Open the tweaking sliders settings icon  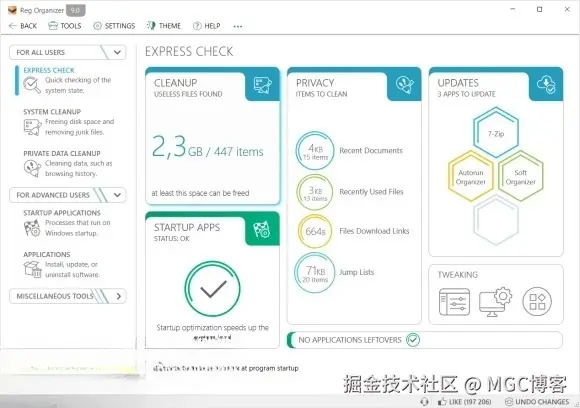pos(454,302)
